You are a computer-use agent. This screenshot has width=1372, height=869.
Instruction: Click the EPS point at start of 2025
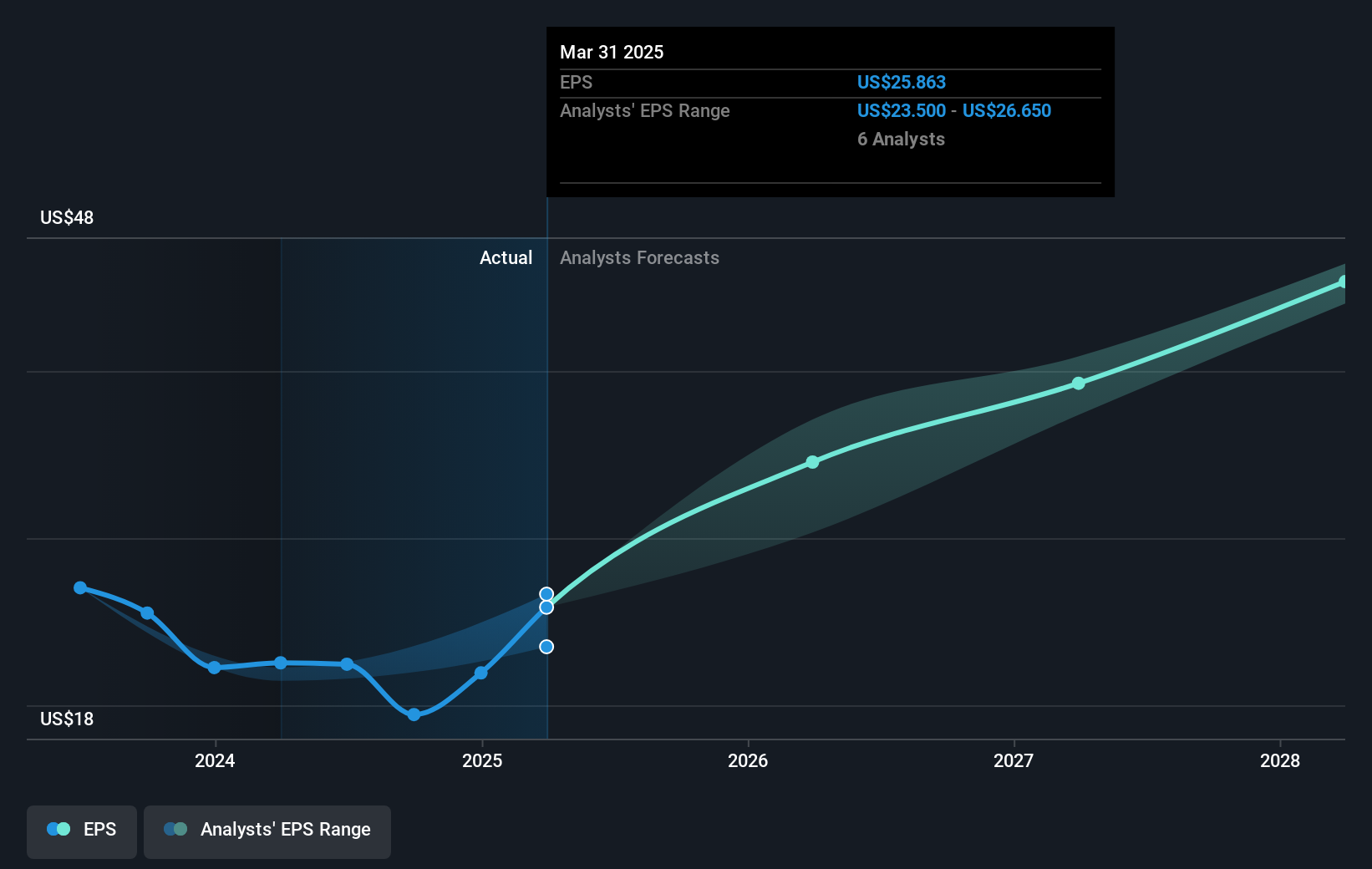tap(480, 673)
